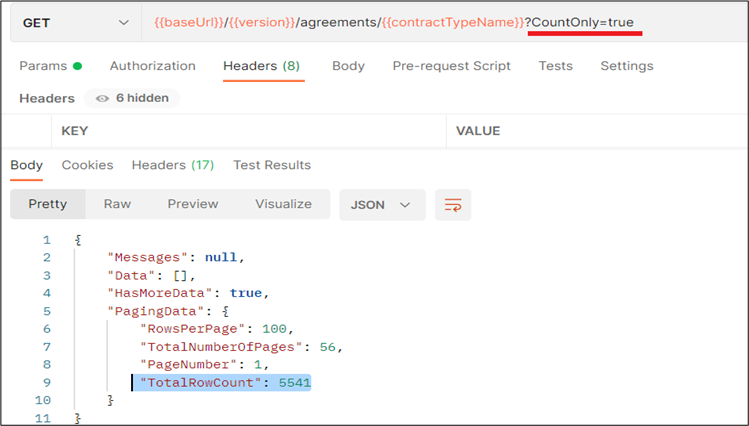The image size is (749, 426).
Task: Toggle the line wrap icon
Action: point(453,204)
